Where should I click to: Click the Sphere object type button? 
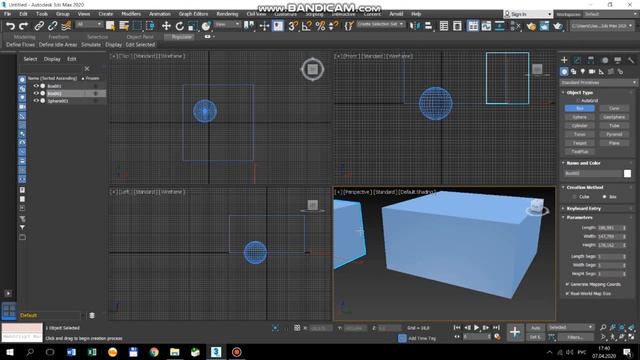pos(580,117)
